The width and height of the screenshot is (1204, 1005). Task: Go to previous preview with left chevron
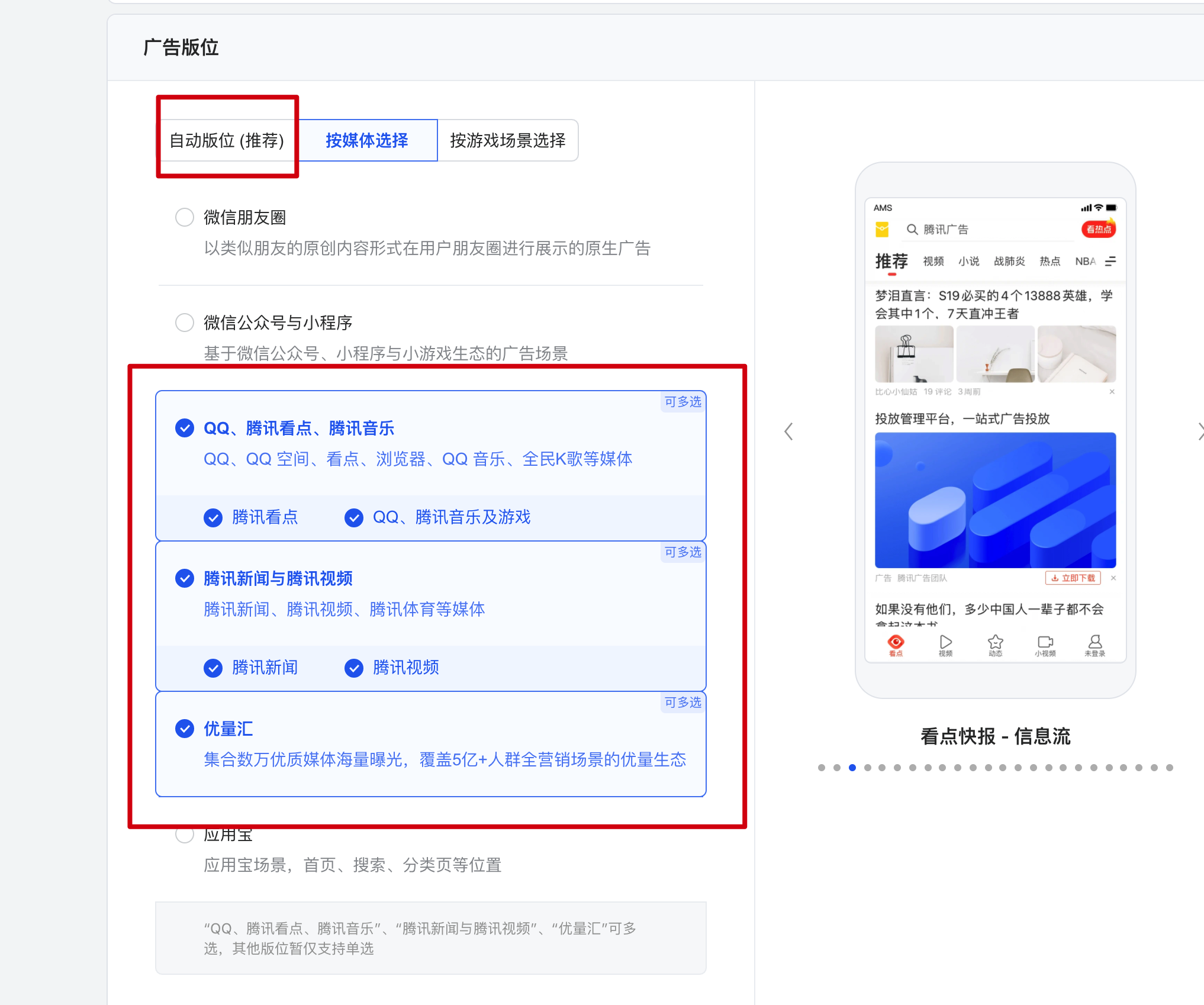point(788,431)
